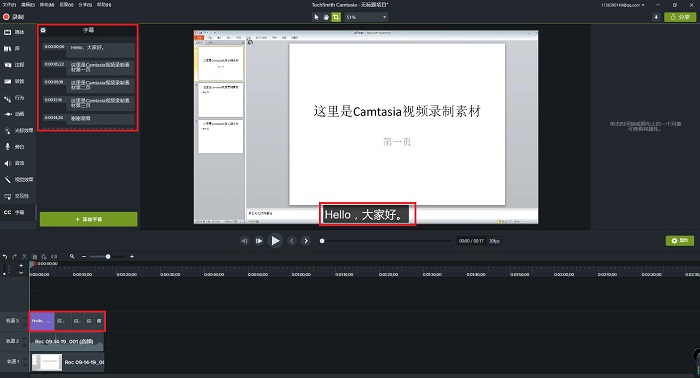Expand track options chevron above timeline tracks

[x=21, y=273]
